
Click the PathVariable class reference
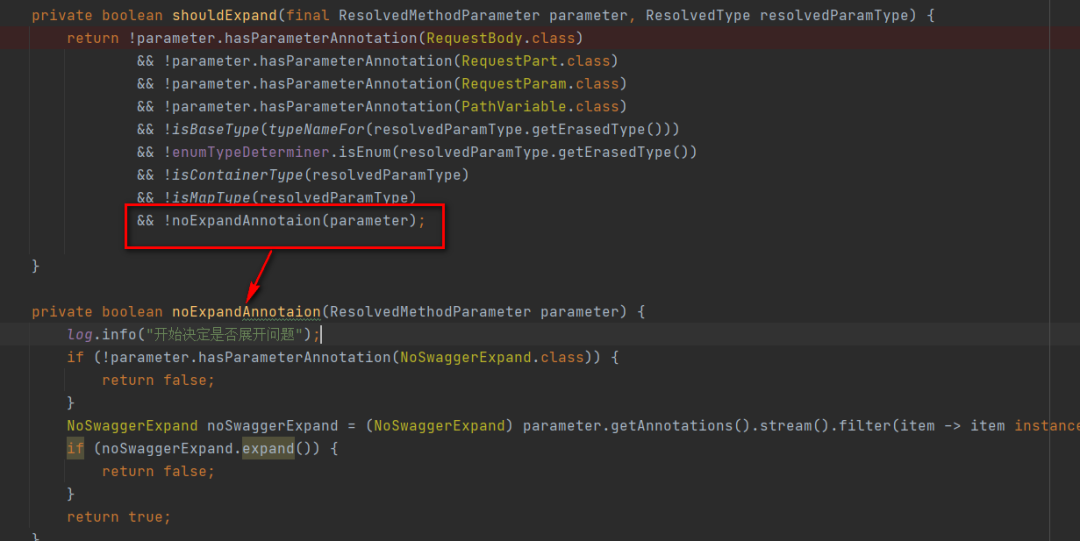(x=514, y=106)
